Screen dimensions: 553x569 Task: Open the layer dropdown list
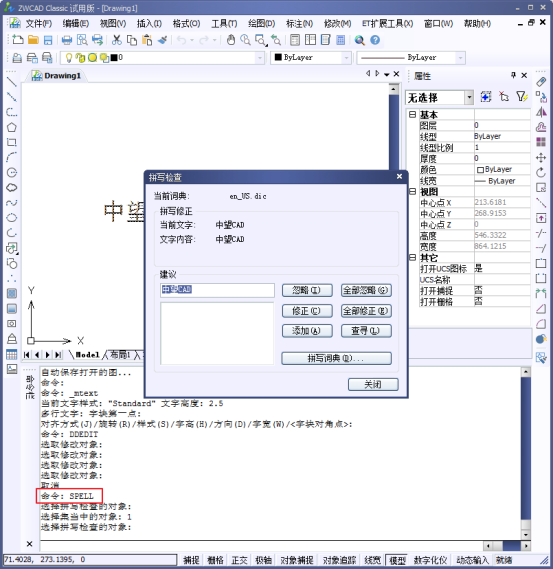259,58
